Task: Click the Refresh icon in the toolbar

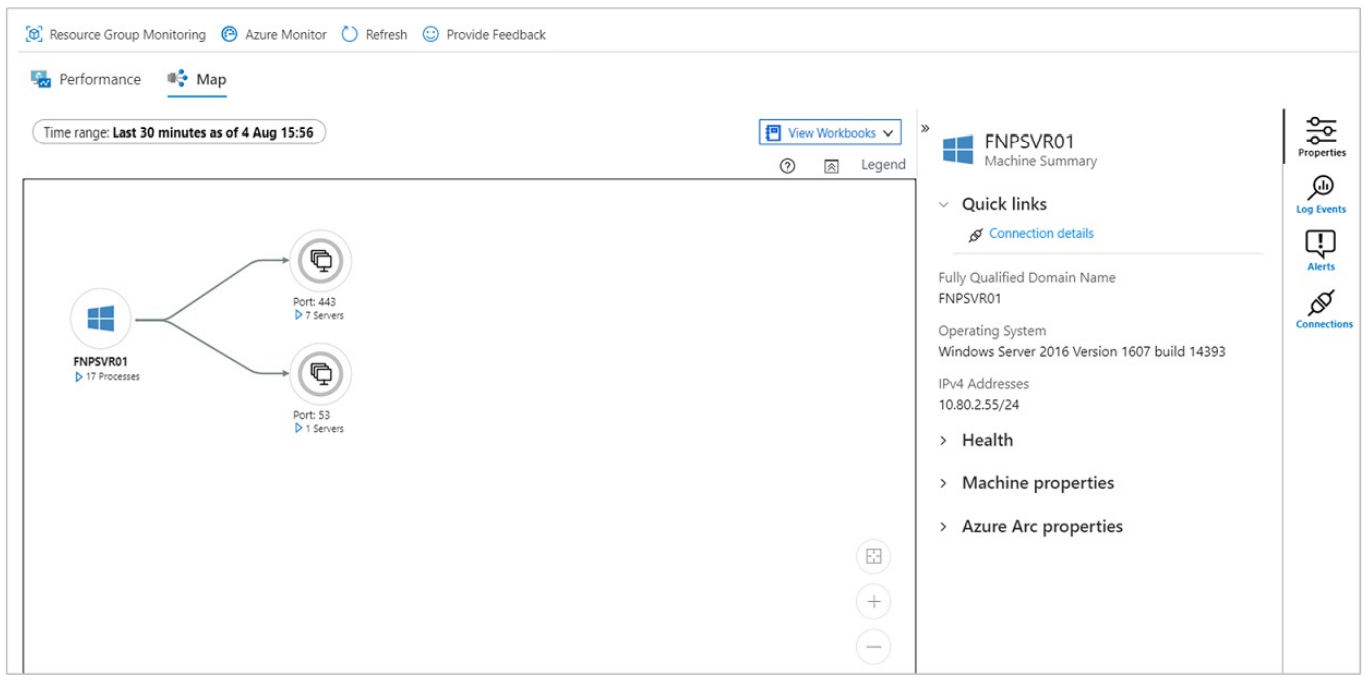Action: [349, 33]
